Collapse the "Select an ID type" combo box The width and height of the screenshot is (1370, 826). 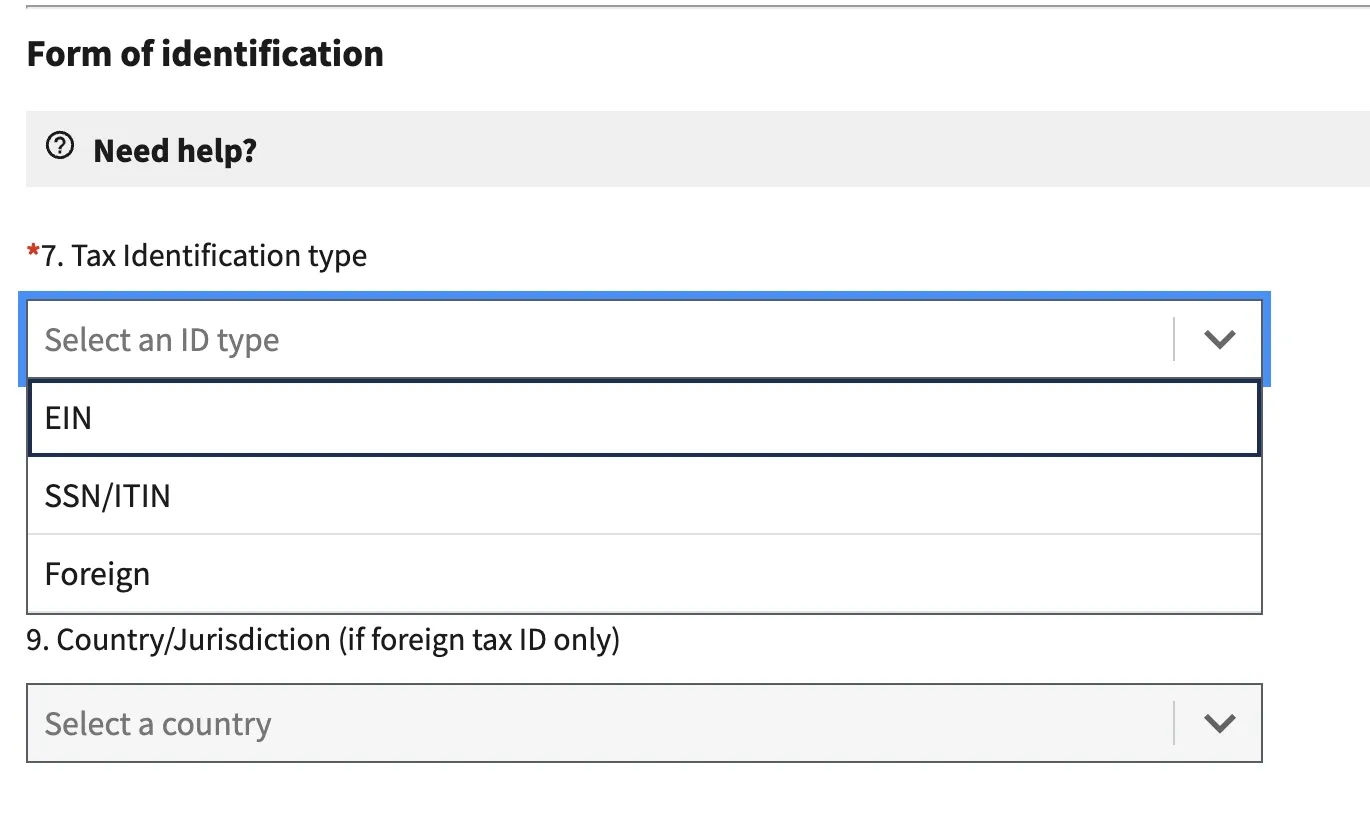click(644, 340)
